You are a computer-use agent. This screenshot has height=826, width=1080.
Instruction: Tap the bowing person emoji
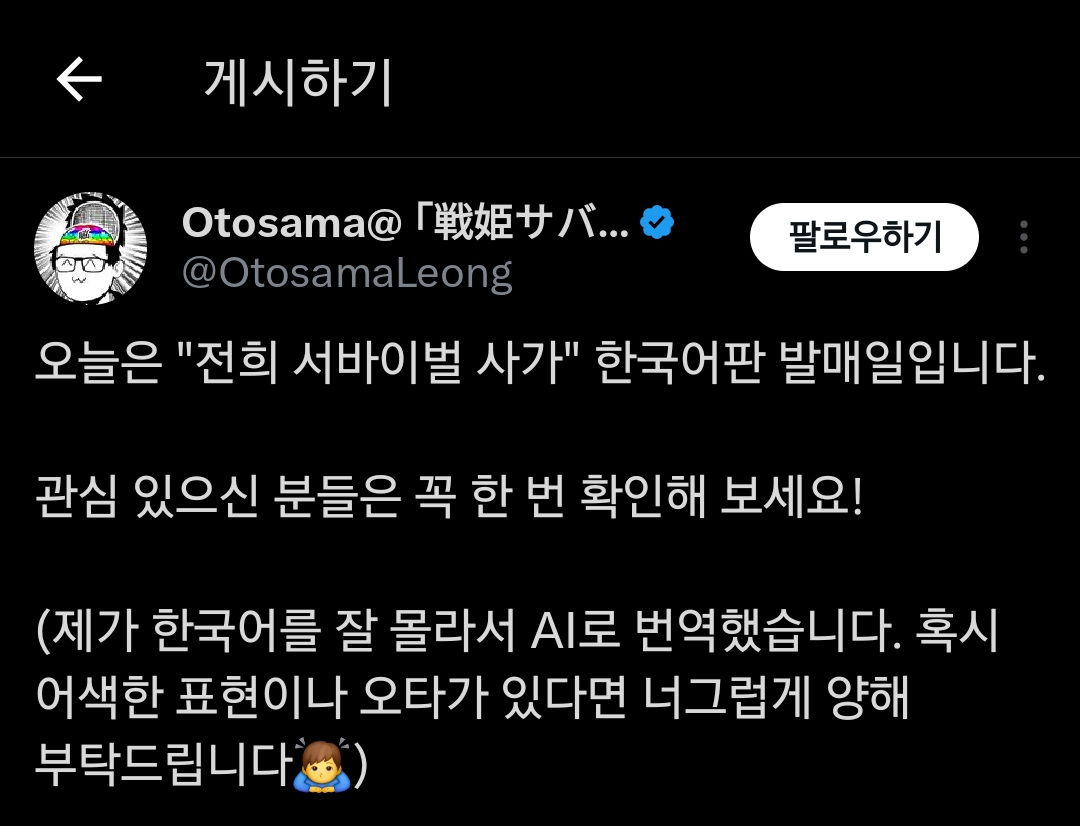(x=322, y=765)
